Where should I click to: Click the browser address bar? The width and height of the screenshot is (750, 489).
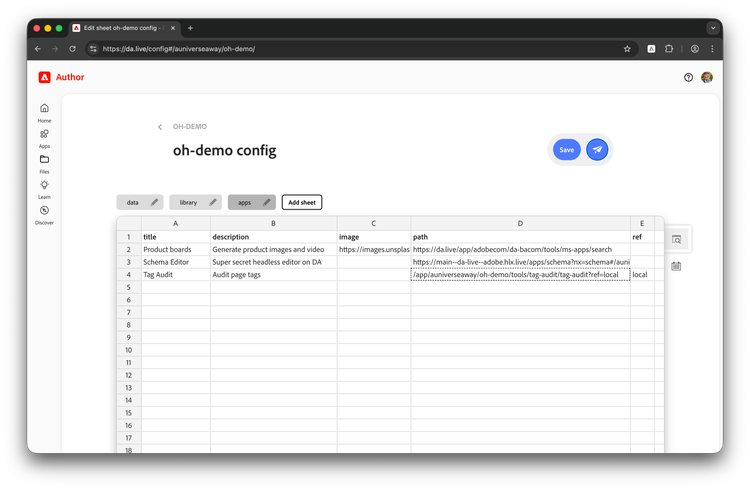[350, 48]
